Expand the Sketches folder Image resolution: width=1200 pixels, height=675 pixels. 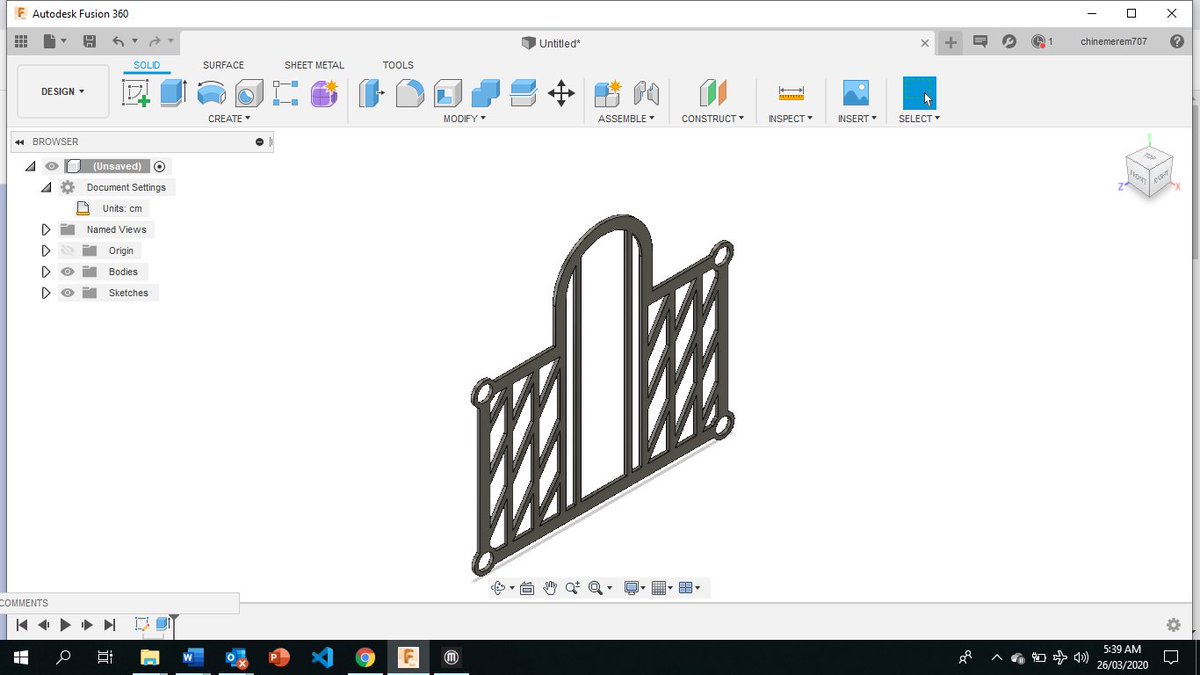(x=46, y=293)
